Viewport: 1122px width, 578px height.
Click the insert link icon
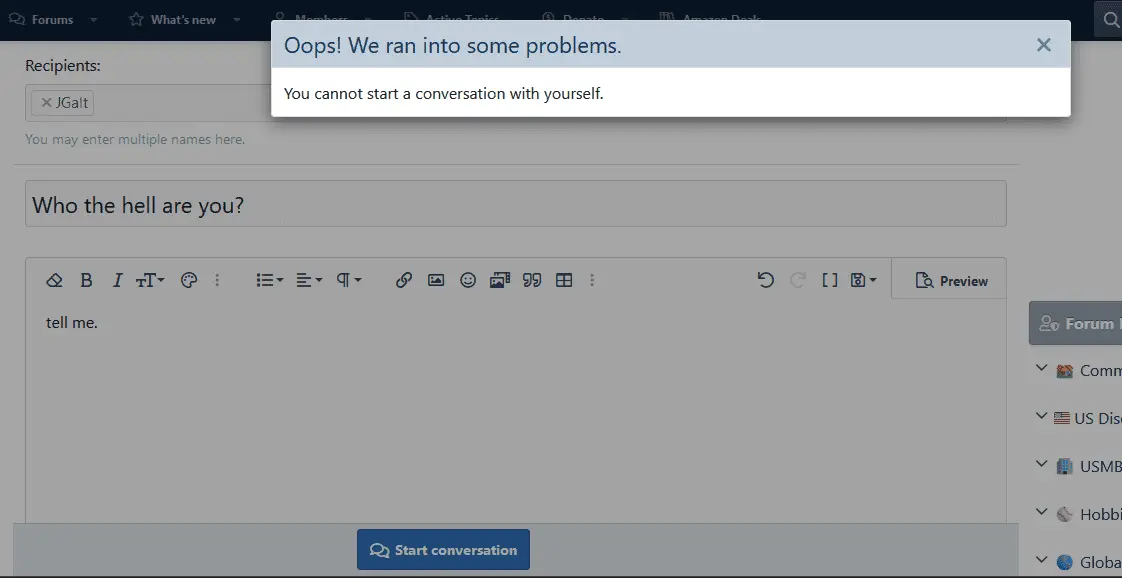click(x=404, y=281)
